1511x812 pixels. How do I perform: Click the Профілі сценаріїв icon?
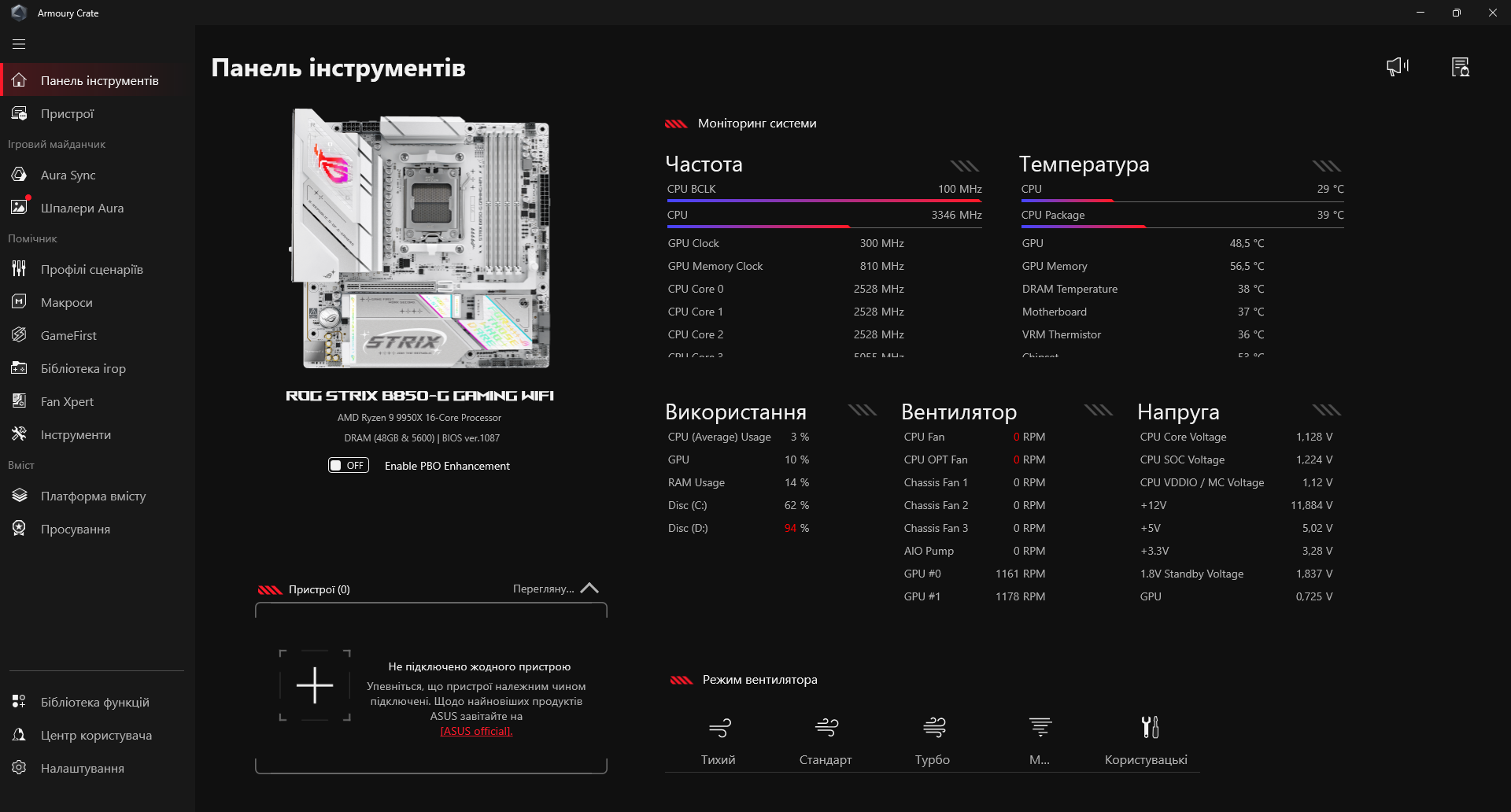click(20, 269)
